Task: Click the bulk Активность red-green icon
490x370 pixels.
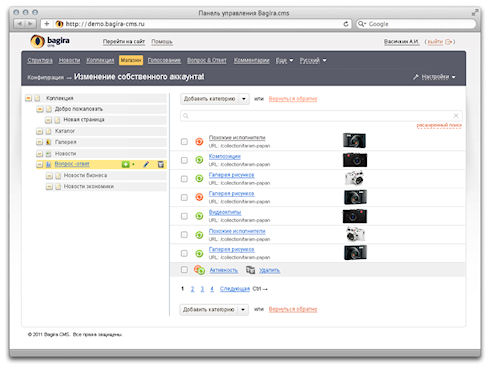Action: click(x=199, y=270)
